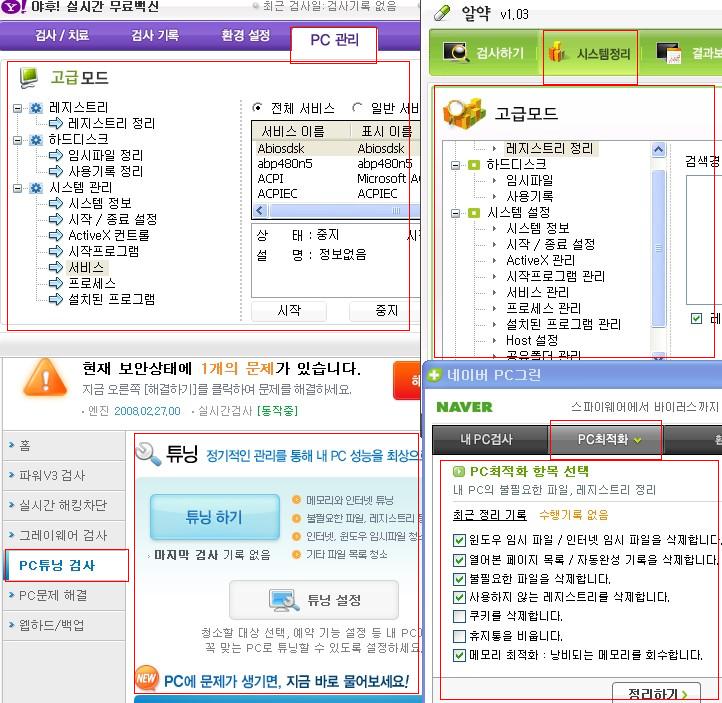Image resolution: width=722 pixels, height=703 pixels.
Task: Open 파워V3 검사 sidebar item
Action: tap(63, 475)
